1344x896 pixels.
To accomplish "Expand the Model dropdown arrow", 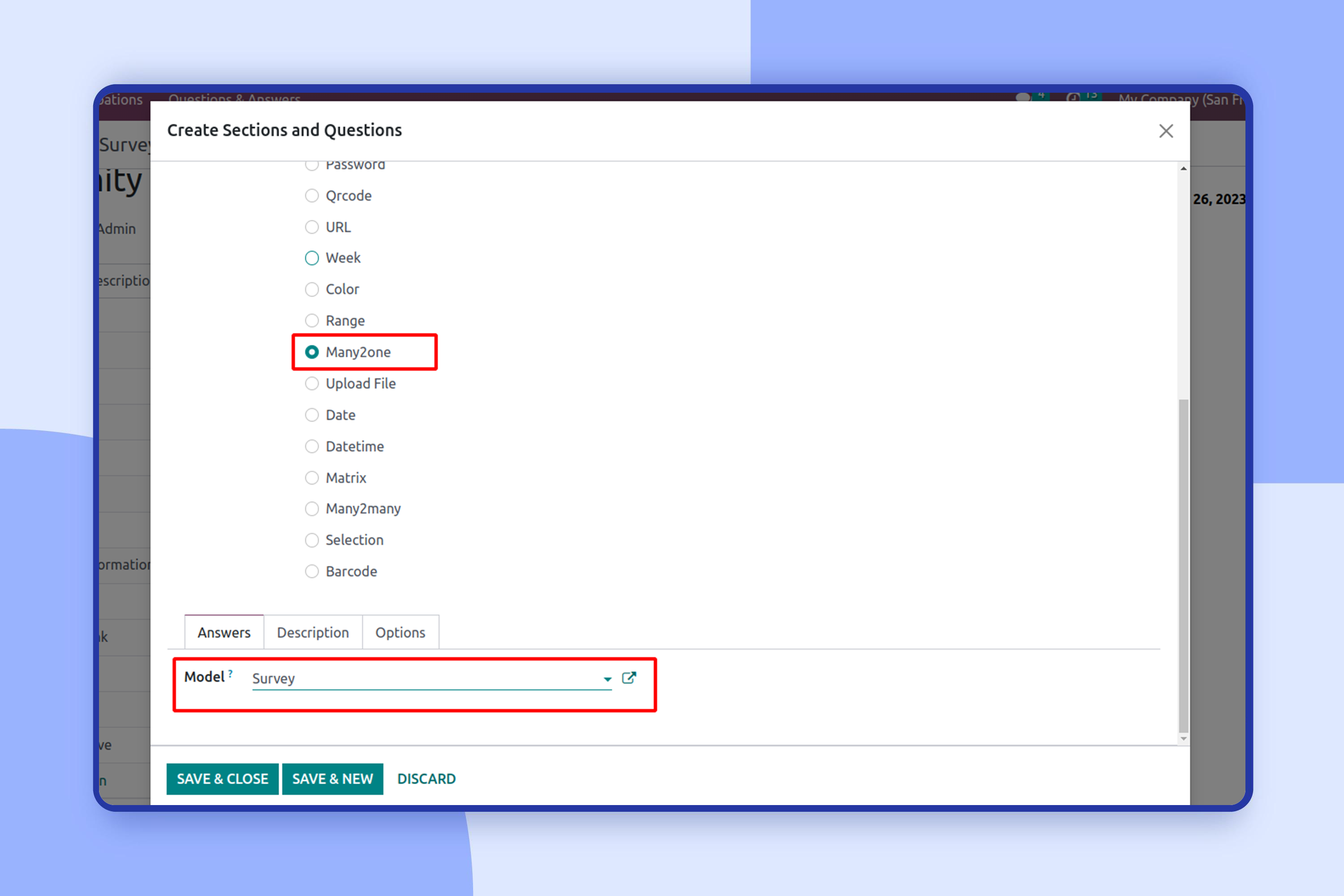I will point(607,679).
